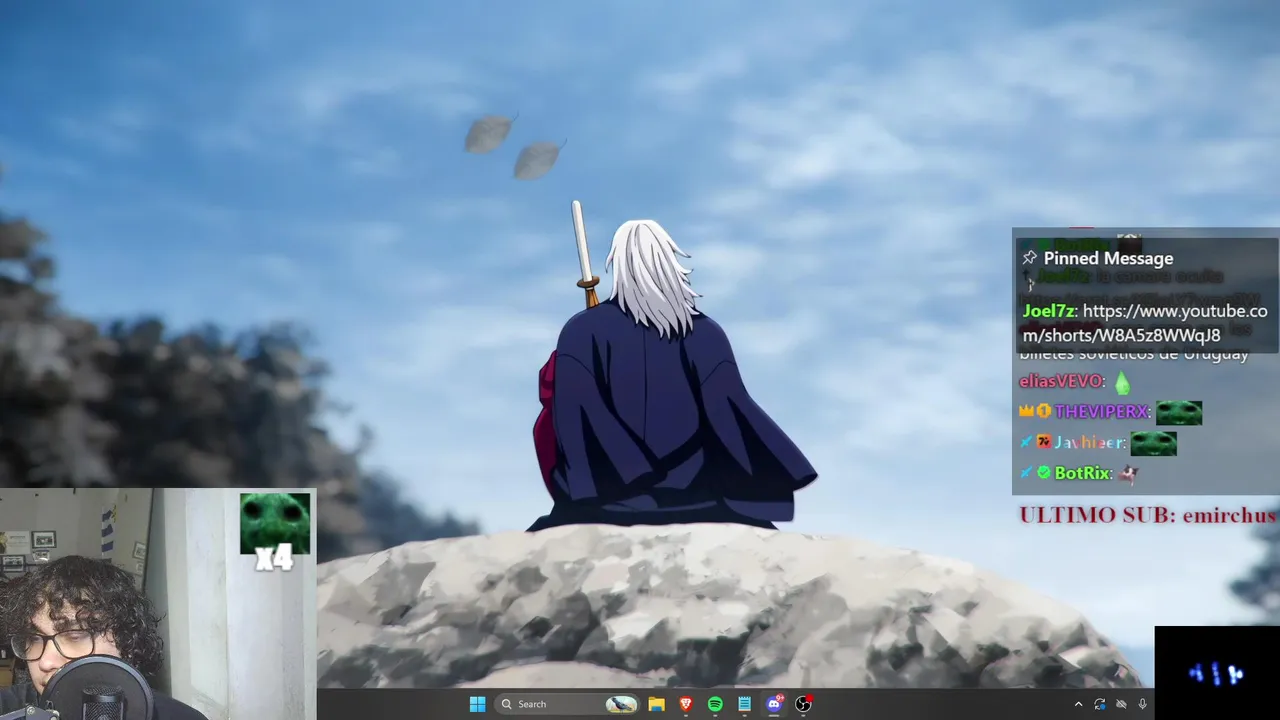Image resolution: width=1280 pixels, height=720 pixels.
Task: Click the Javhieer chat username
Action: click(x=1089, y=442)
